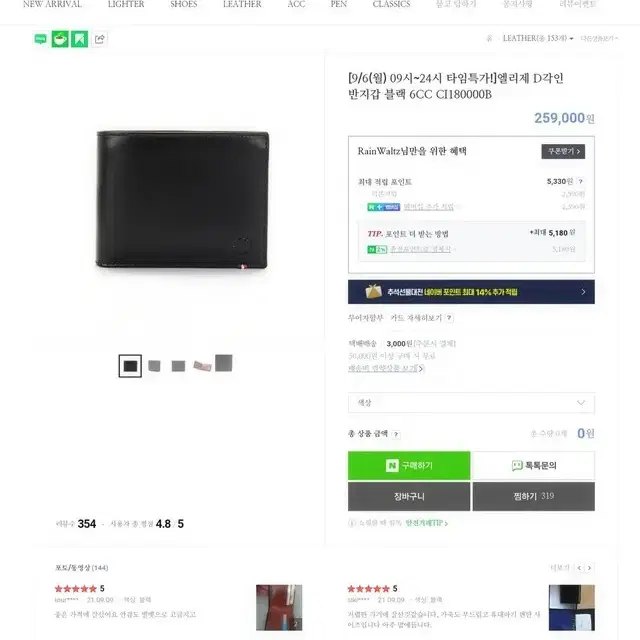Click the green Naver Talk chat icon
This screenshot has width=640, height=640.
coord(40,39)
